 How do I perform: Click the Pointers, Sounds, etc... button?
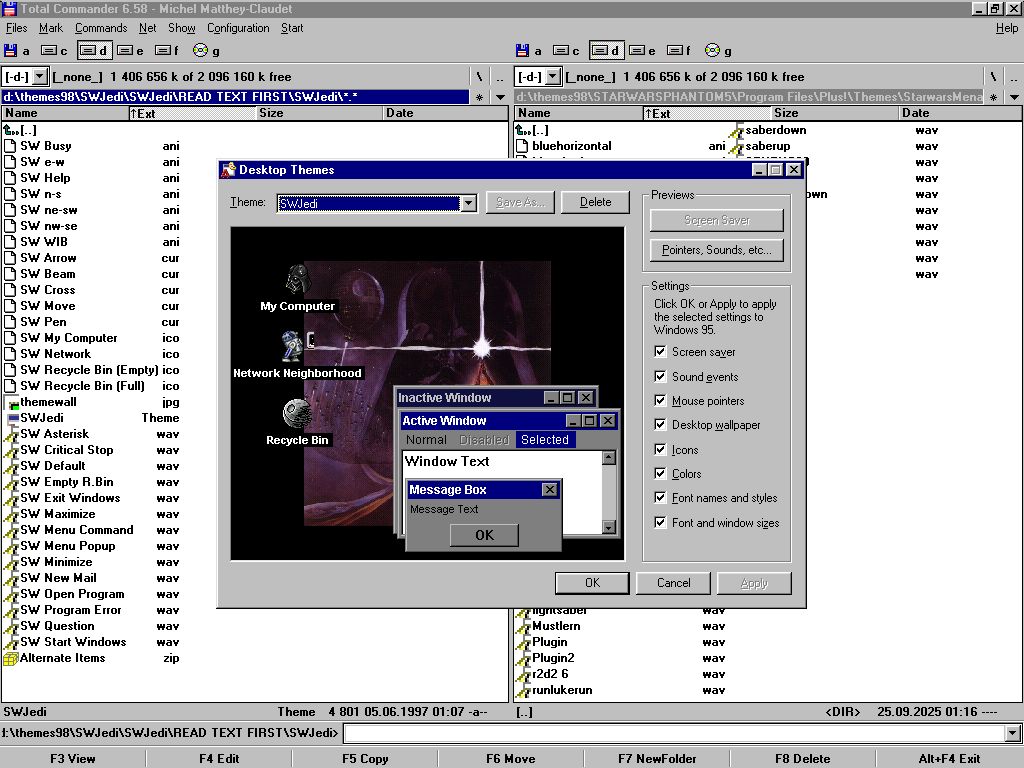[716, 250]
